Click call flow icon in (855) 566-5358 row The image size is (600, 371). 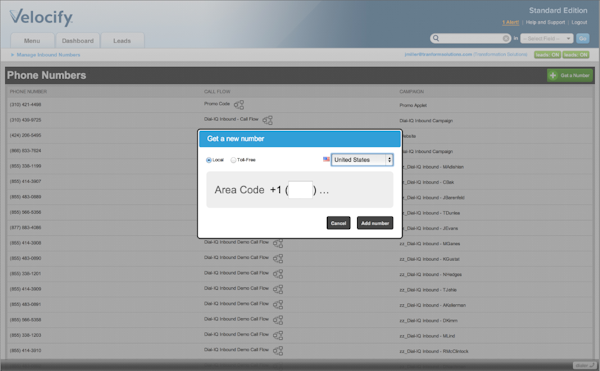tap(278, 320)
